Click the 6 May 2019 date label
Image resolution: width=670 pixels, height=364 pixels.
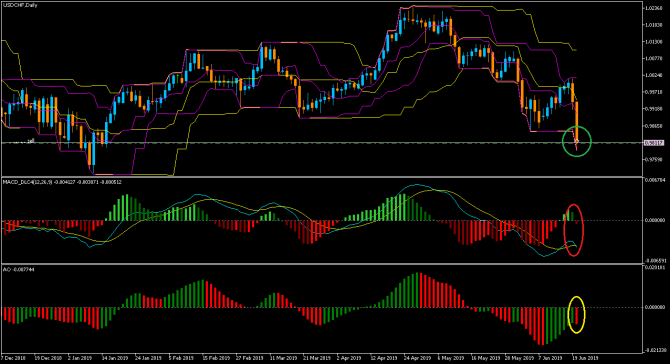point(450,358)
